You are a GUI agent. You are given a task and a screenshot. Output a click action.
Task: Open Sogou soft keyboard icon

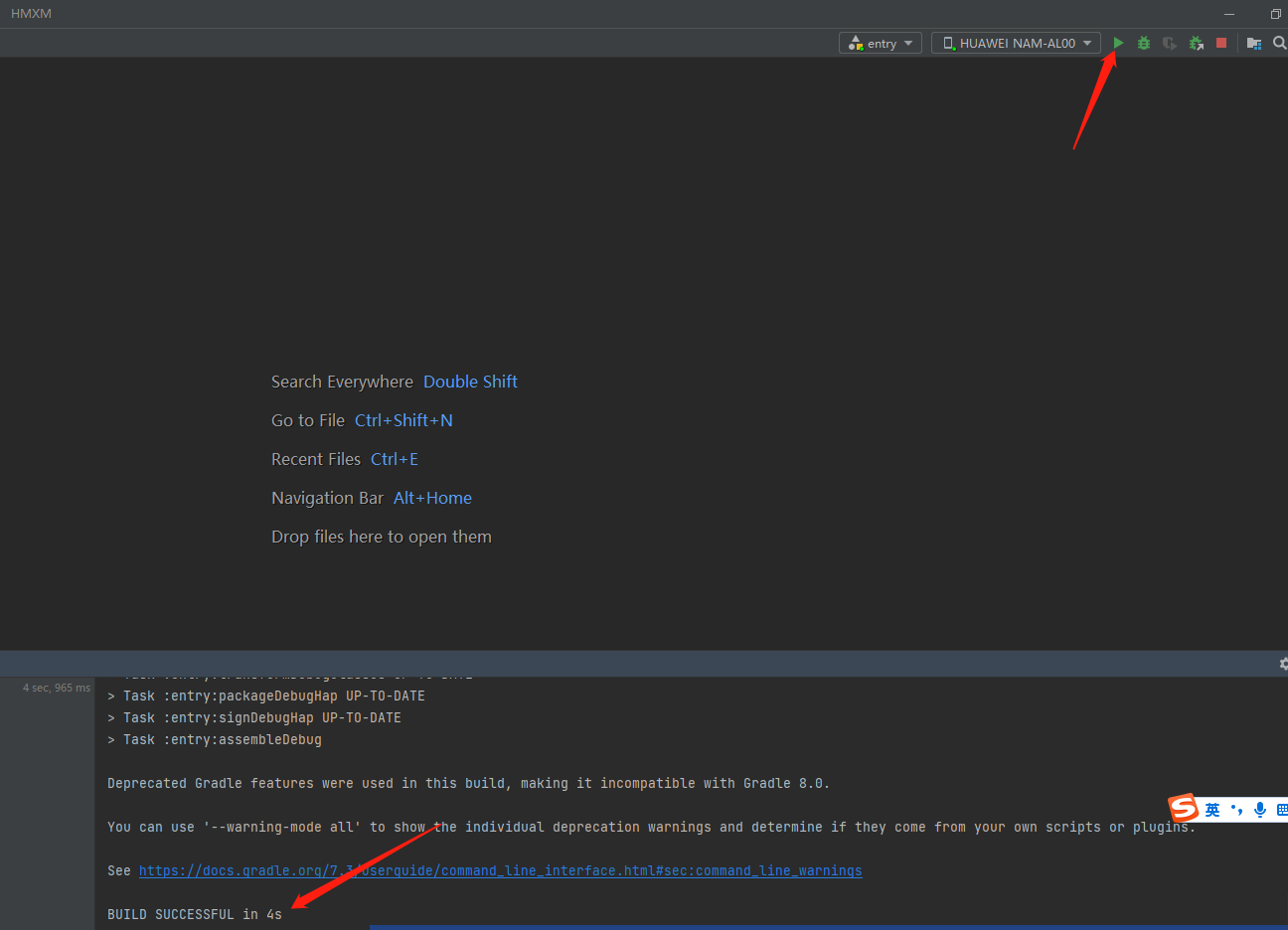coord(1282,810)
